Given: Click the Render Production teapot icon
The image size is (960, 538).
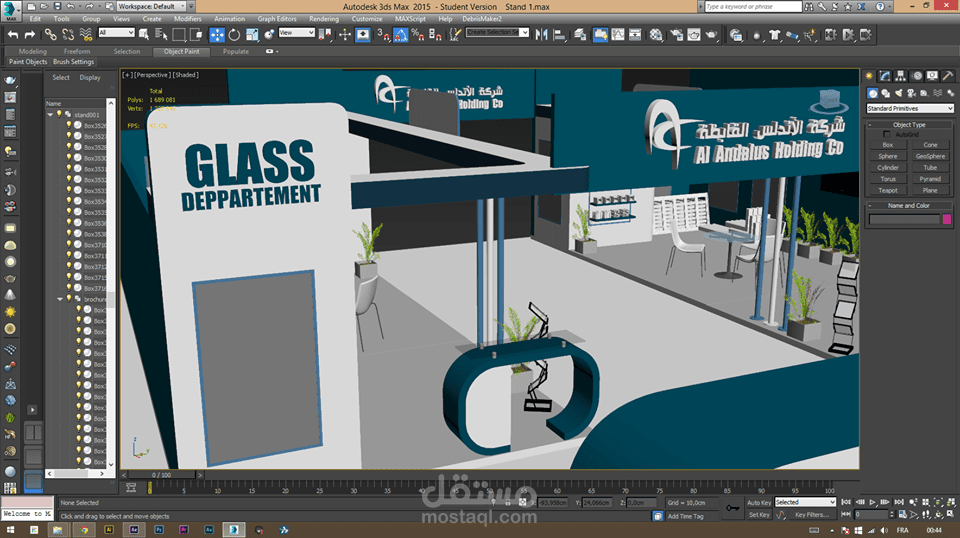Looking at the screenshot, I should click(x=711, y=35).
